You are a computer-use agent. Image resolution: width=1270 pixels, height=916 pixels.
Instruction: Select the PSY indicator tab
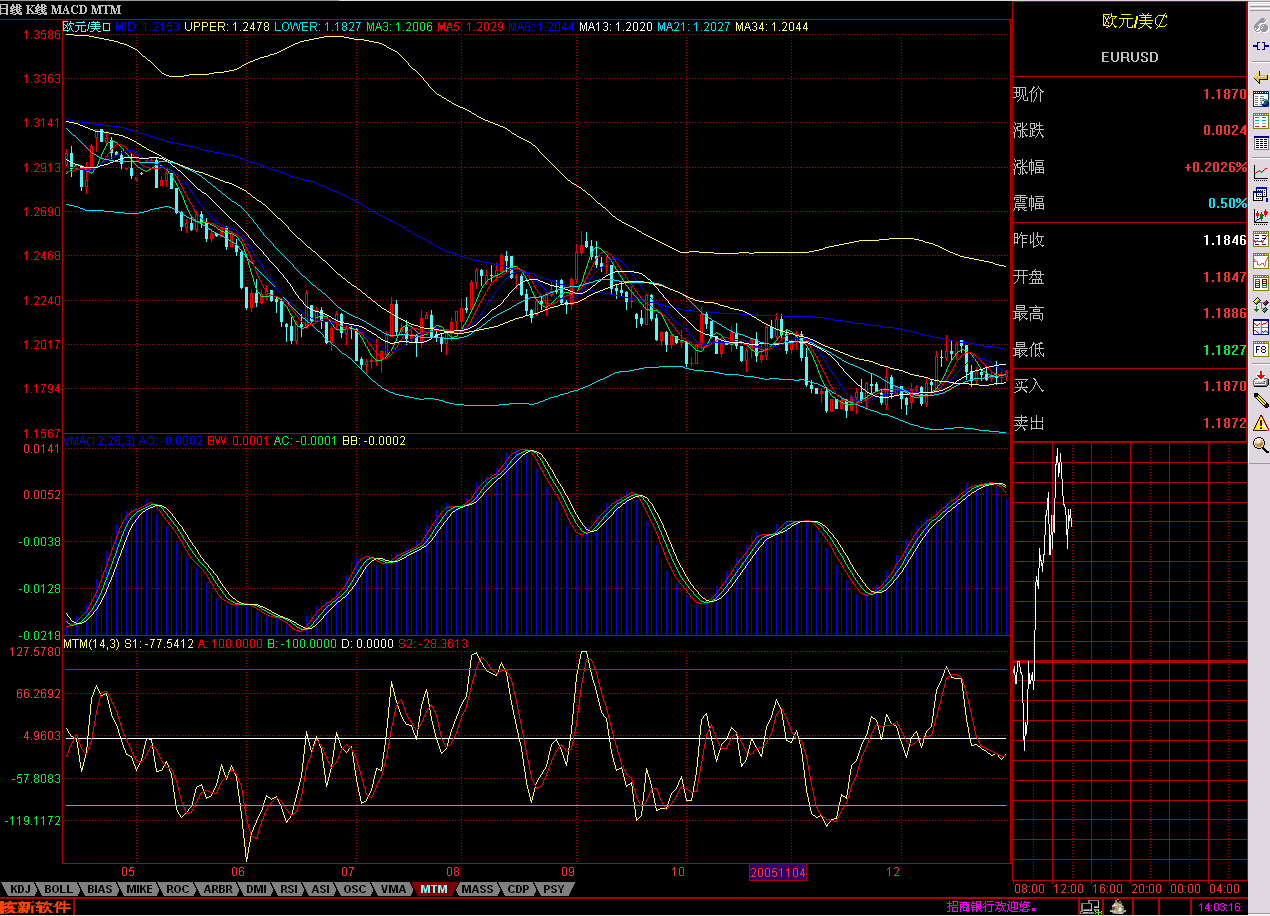554,888
